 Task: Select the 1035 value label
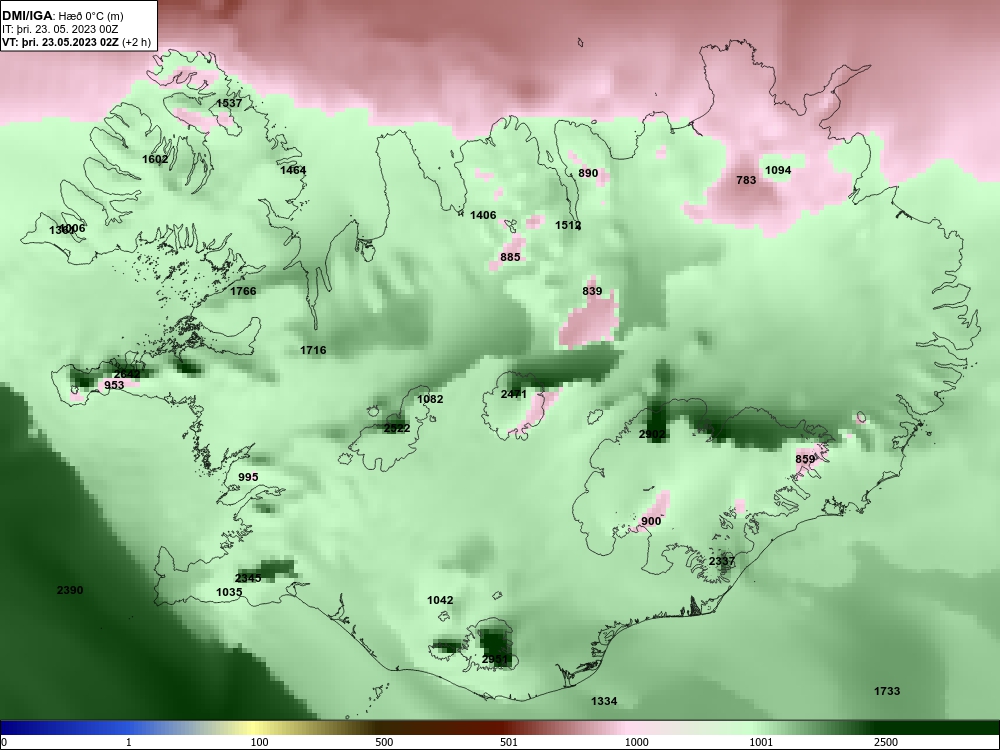(229, 592)
